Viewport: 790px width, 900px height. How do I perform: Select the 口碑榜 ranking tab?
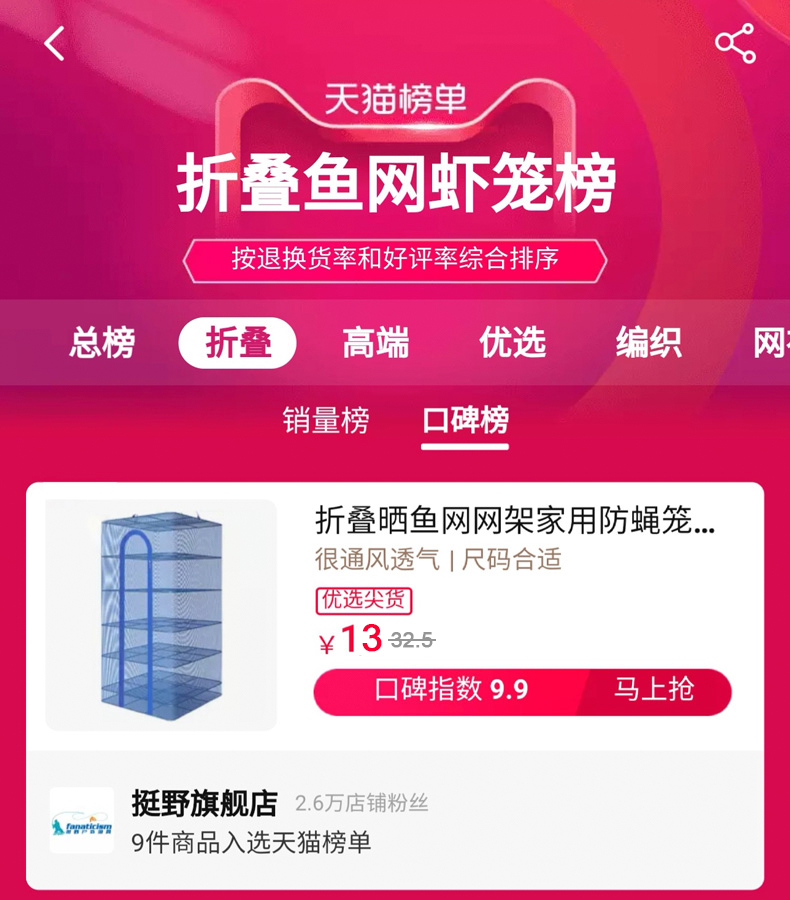[x=465, y=420]
